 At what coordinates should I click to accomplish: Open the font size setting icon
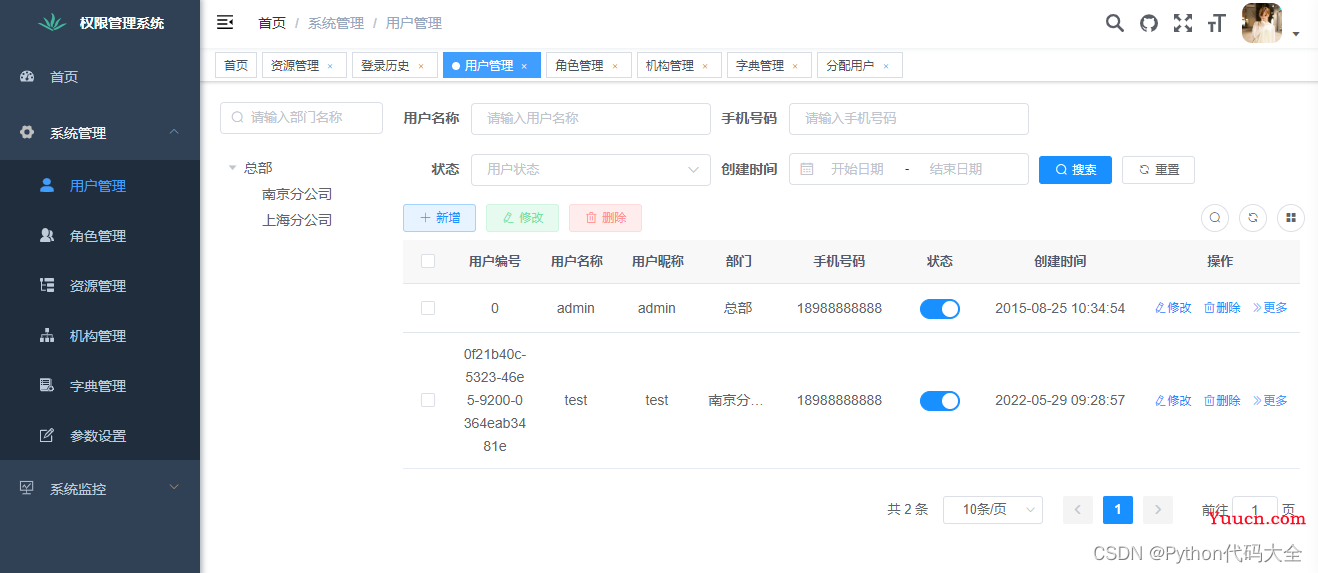[1216, 23]
